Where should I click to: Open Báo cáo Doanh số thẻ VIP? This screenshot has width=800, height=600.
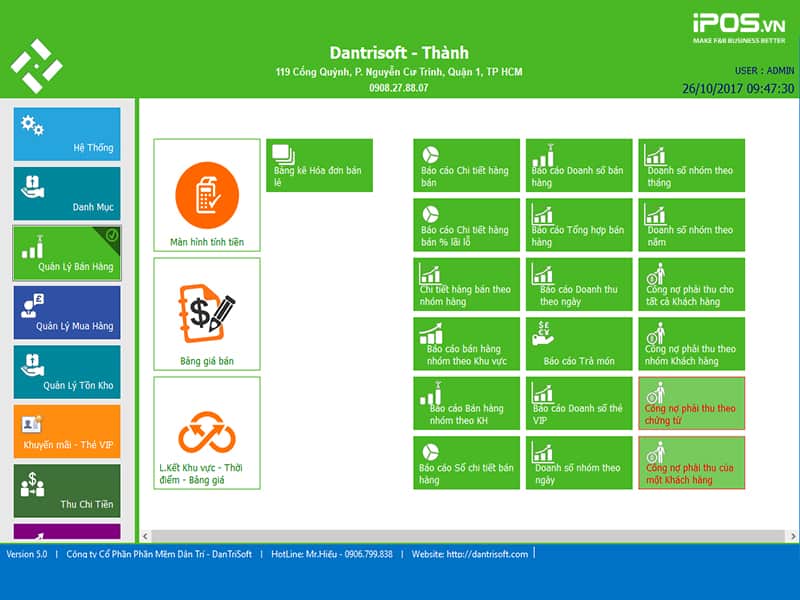pyautogui.click(x=579, y=403)
